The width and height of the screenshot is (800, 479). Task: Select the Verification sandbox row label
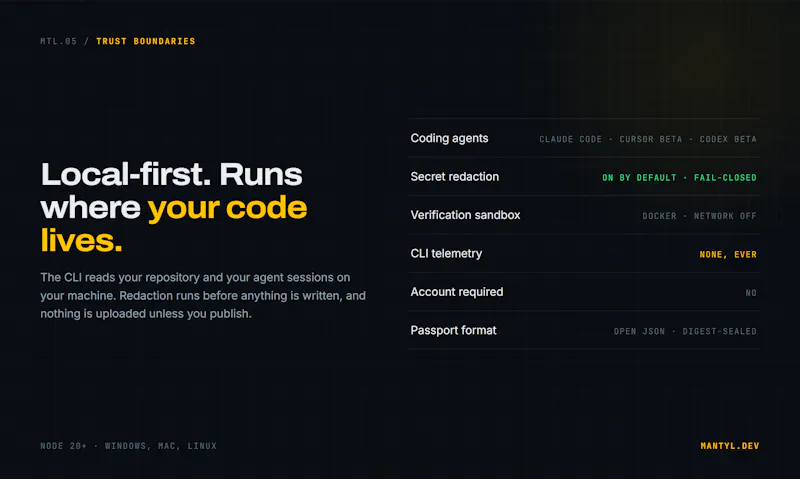tap(465, 215)
